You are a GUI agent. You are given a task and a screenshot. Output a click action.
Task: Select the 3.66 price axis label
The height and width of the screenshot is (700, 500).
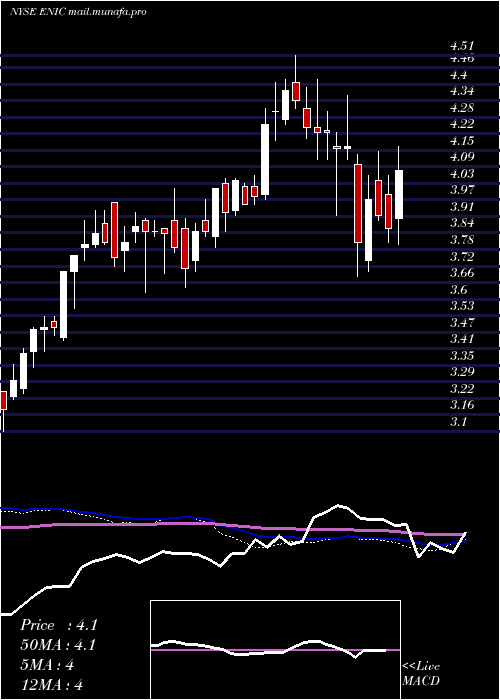click(x=462, y=273)
